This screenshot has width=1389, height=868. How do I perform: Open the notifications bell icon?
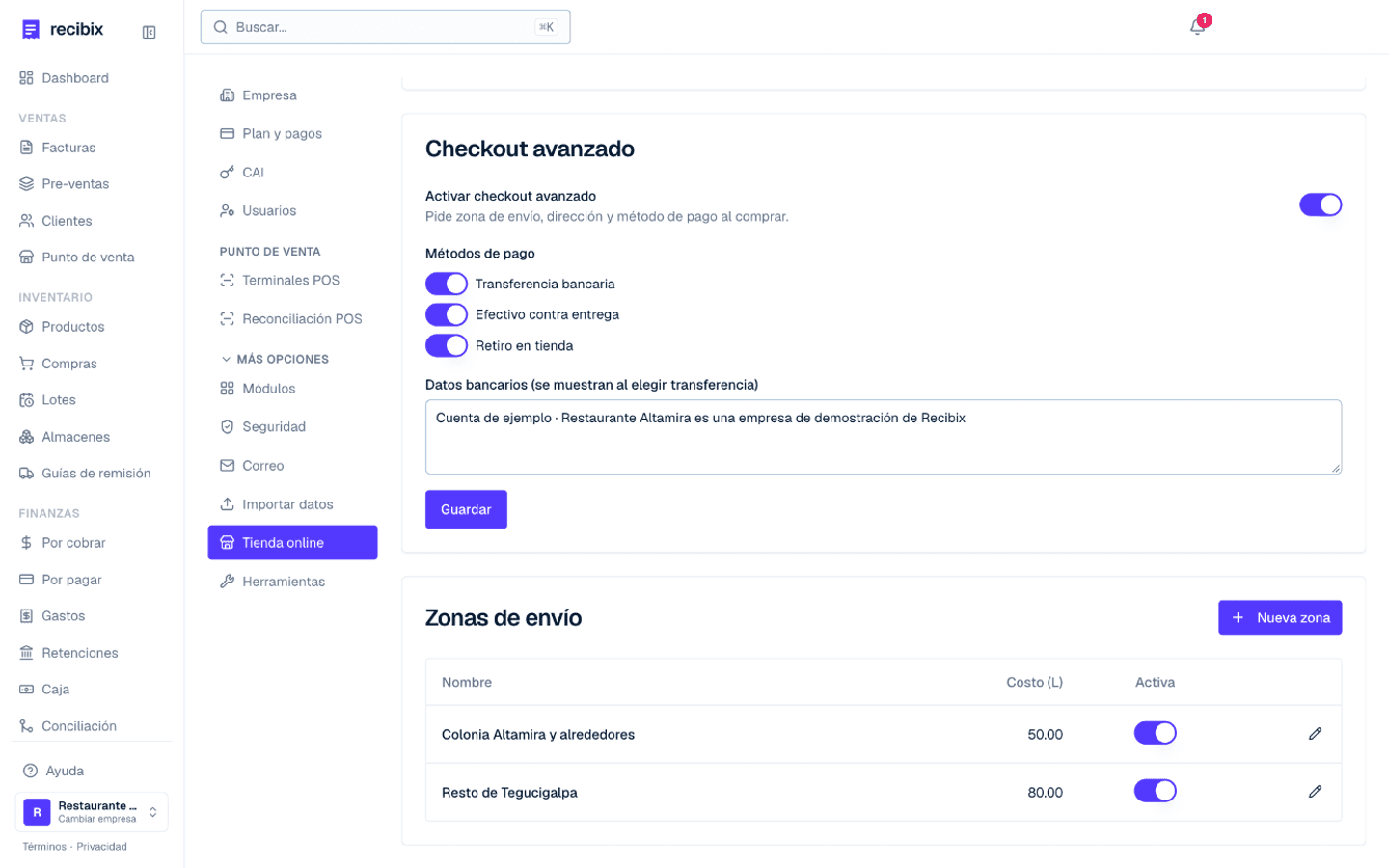1197,27
